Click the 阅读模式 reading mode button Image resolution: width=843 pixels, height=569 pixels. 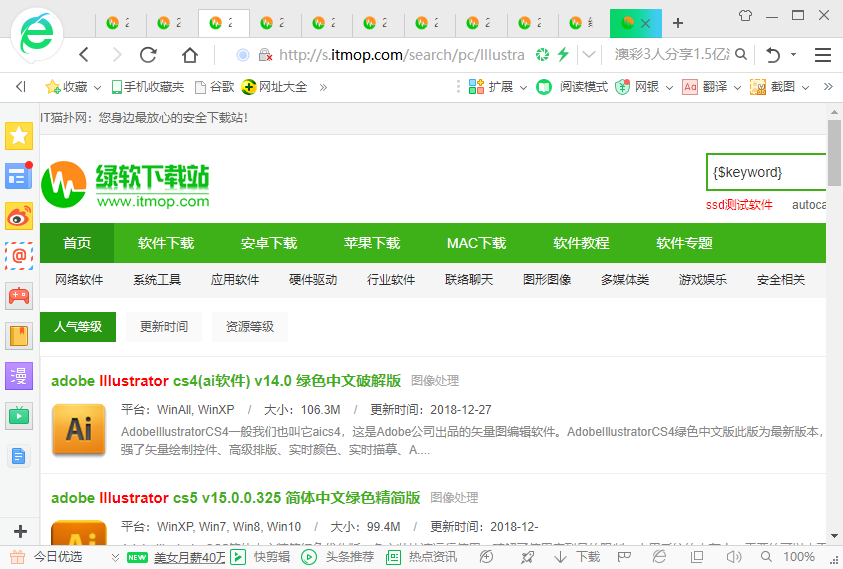tap(572, 87)
